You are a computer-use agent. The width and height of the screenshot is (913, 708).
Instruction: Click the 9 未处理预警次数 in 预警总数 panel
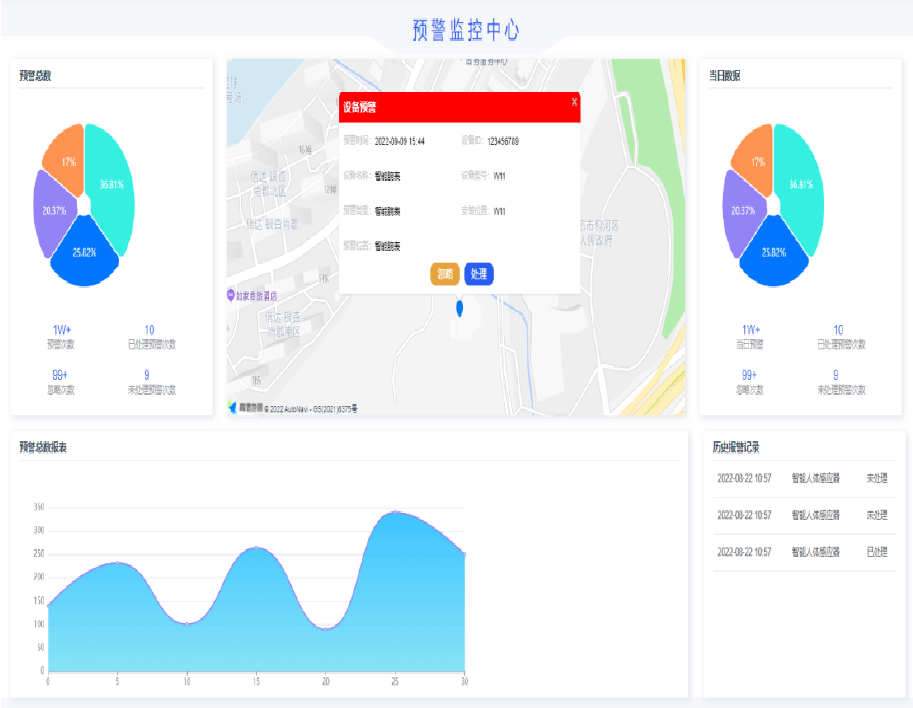click(x=148, y=381)
